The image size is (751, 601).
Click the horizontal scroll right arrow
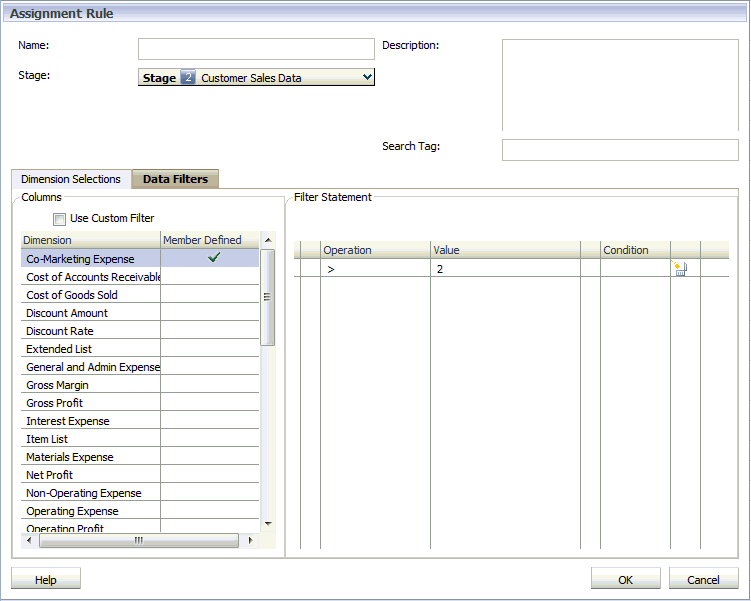(250, 540)
